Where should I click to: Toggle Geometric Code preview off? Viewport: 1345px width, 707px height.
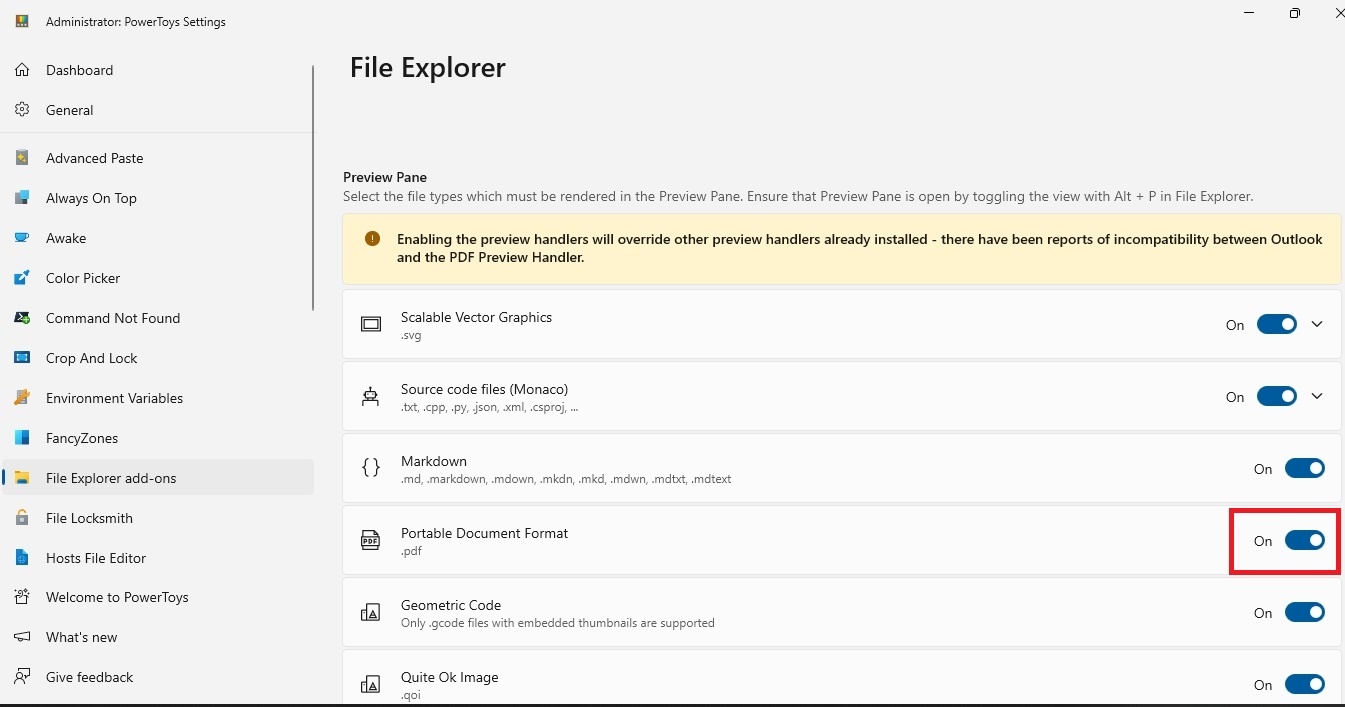[1304, 613]
